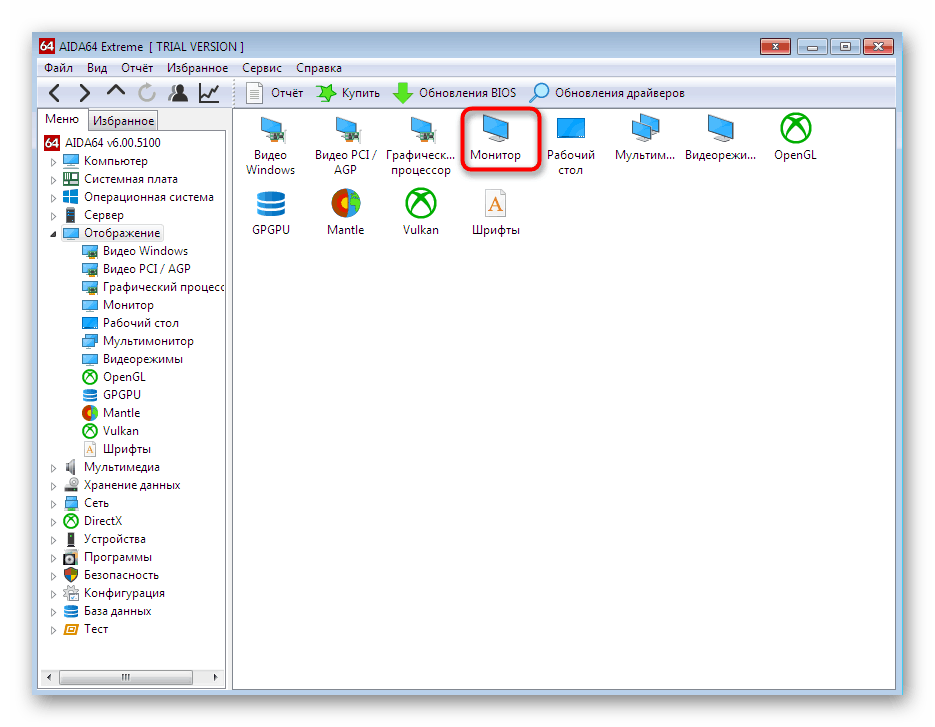This screenshot has height=727, width=935.
Task: Select Vulkan in the tree
Action: point(110,431)
